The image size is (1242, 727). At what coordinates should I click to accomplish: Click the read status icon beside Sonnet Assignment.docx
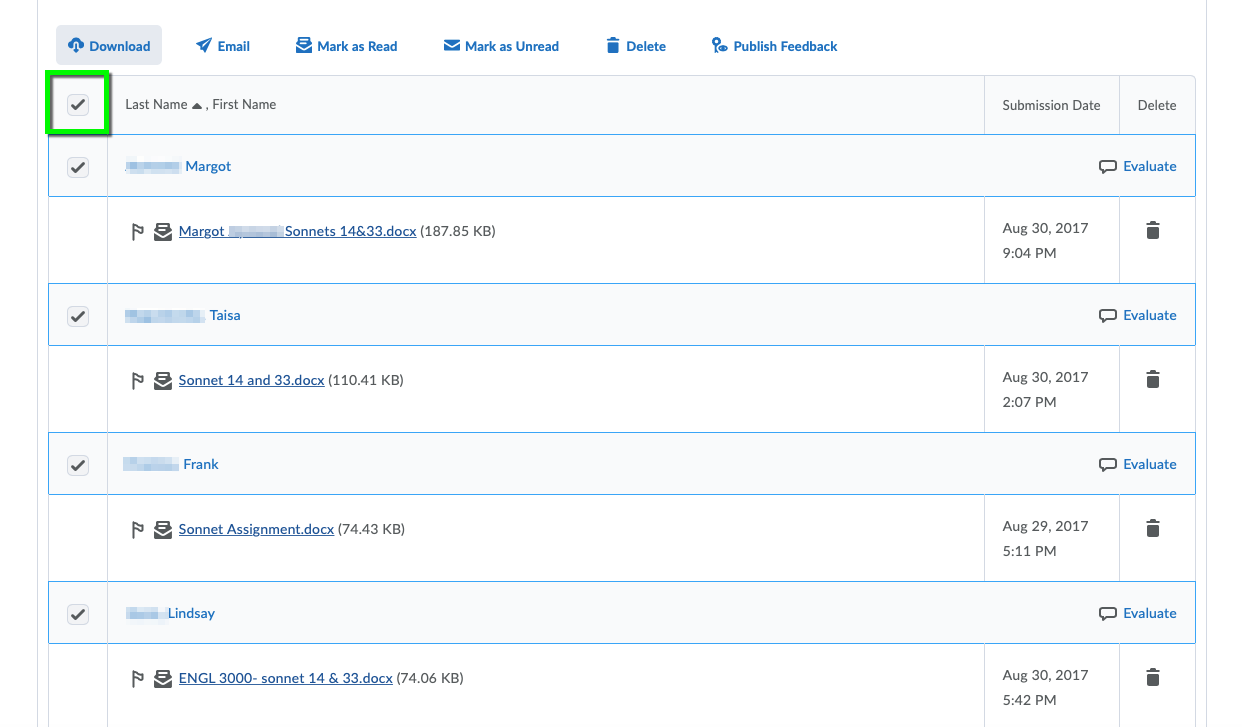tap(163, 529)
